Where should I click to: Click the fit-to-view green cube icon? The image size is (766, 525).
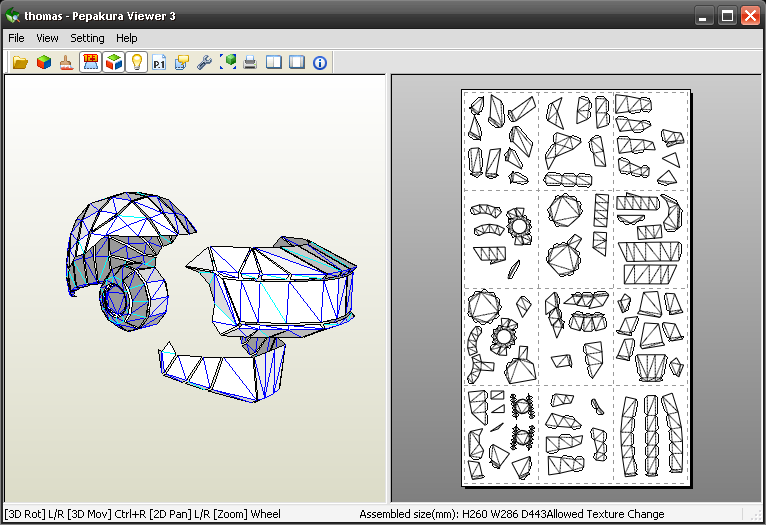[228, 63]
